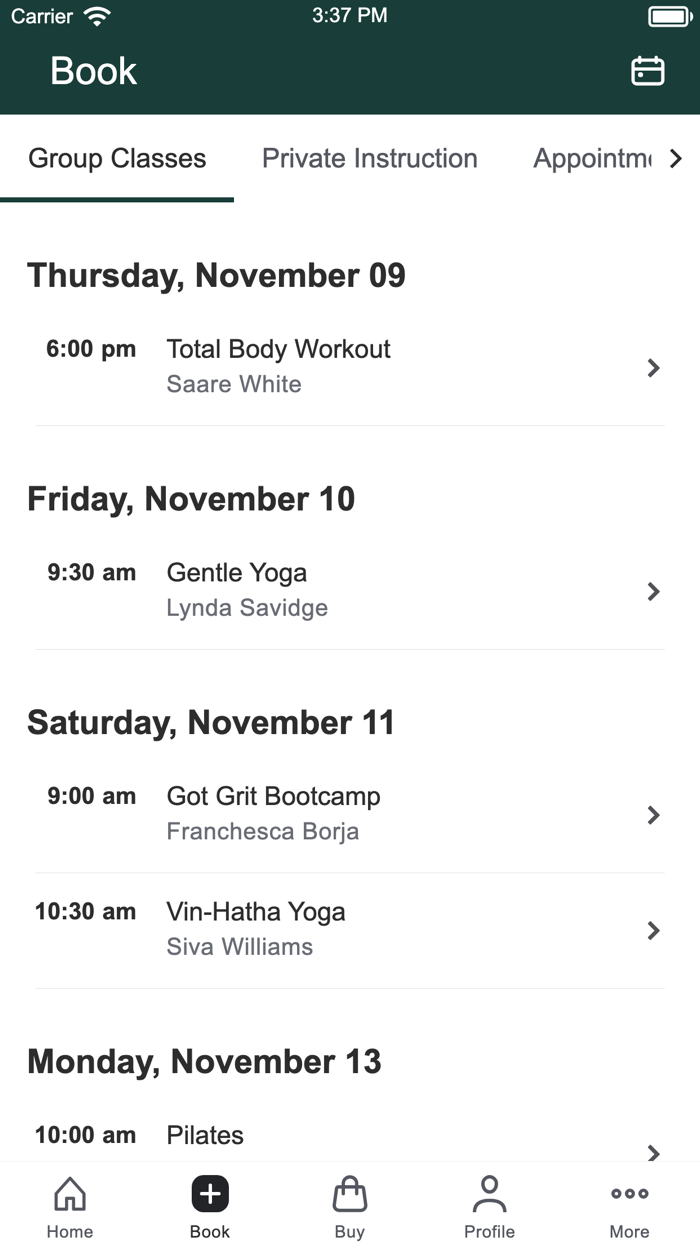This screenshot has height=1244, width=700.
Task: Tap the battery indicator in status bar
Action: [669, 16]
